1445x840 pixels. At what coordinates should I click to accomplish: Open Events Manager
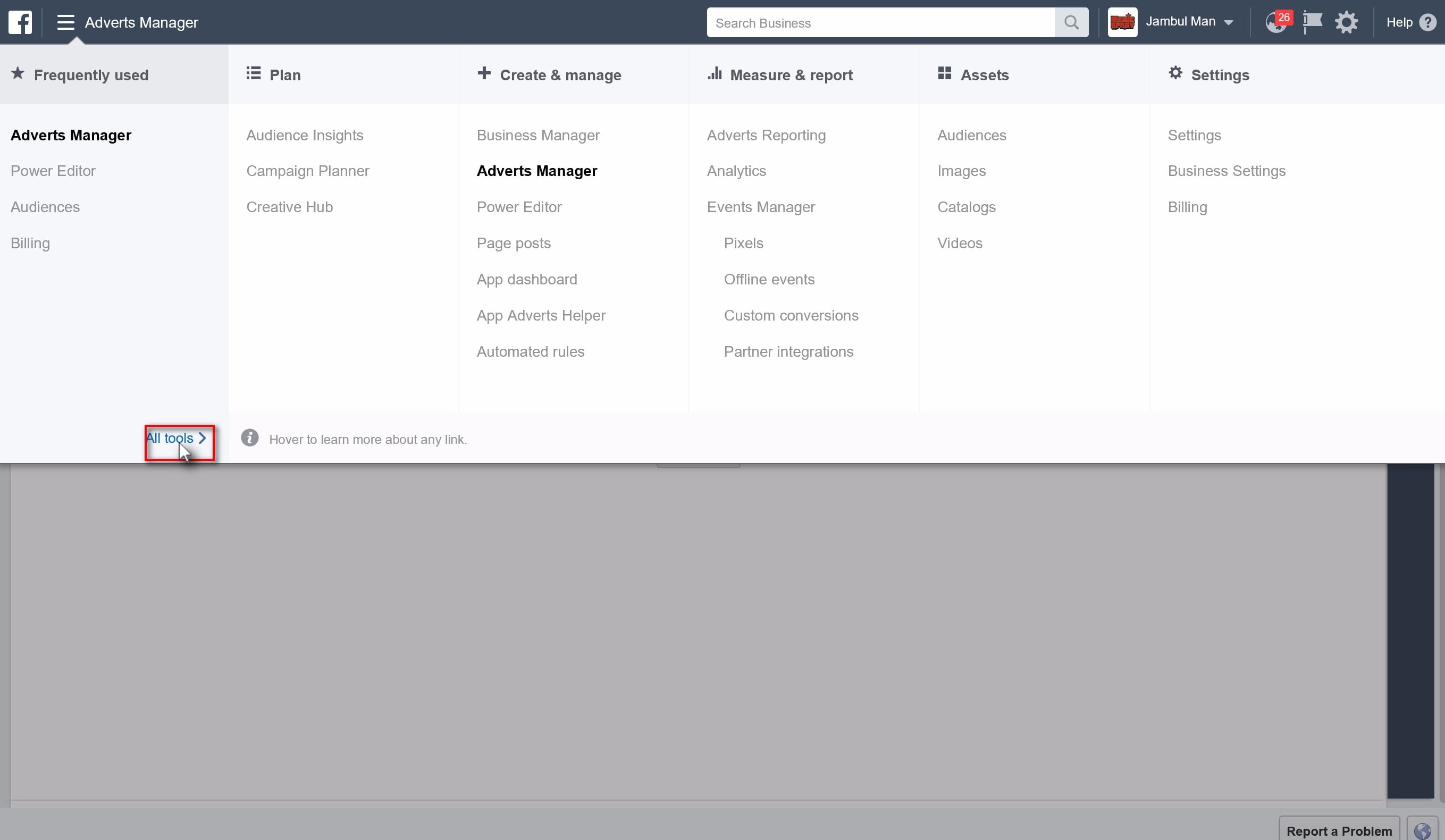pos(760,207)
